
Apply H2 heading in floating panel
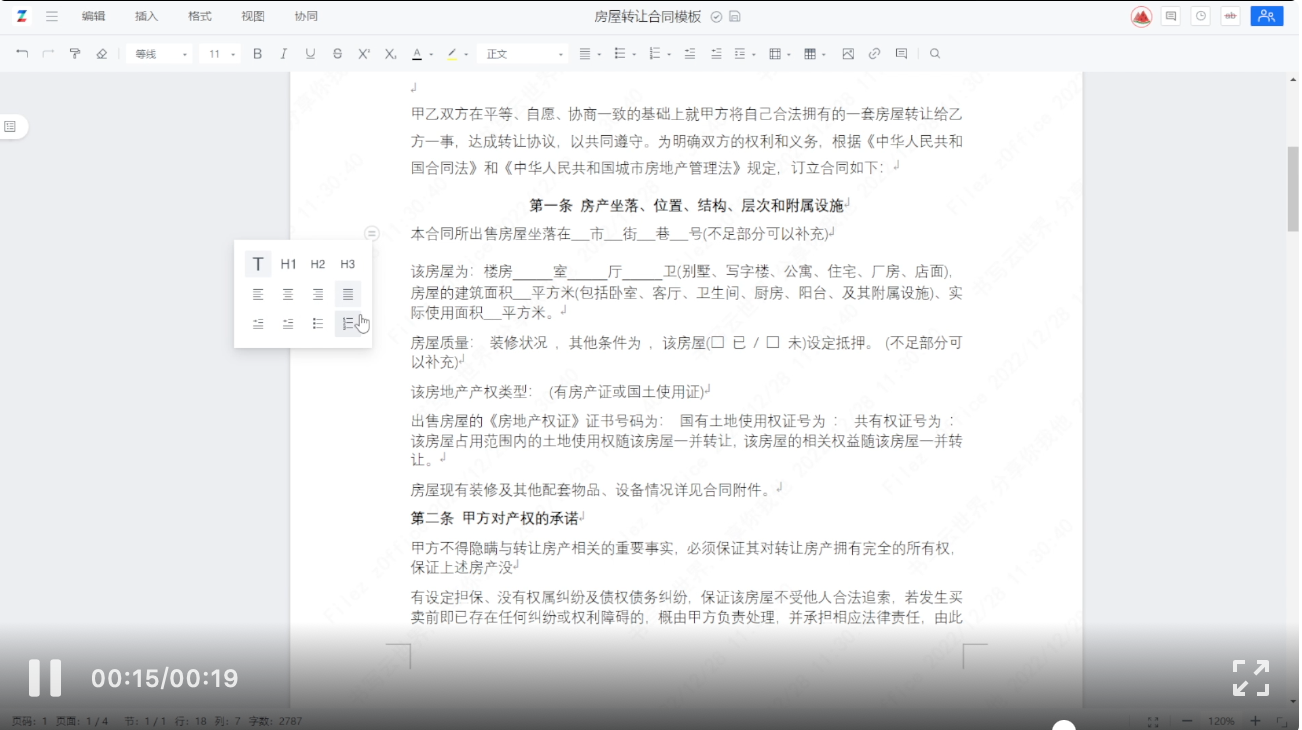318,264
